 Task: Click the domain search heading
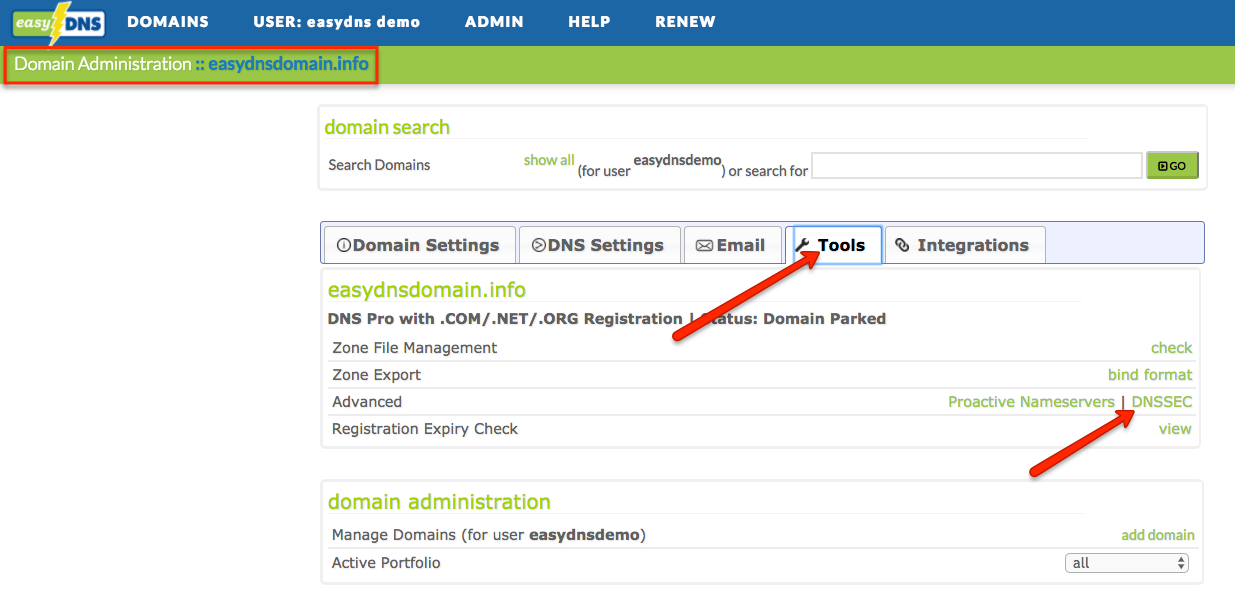coord(387,127)
